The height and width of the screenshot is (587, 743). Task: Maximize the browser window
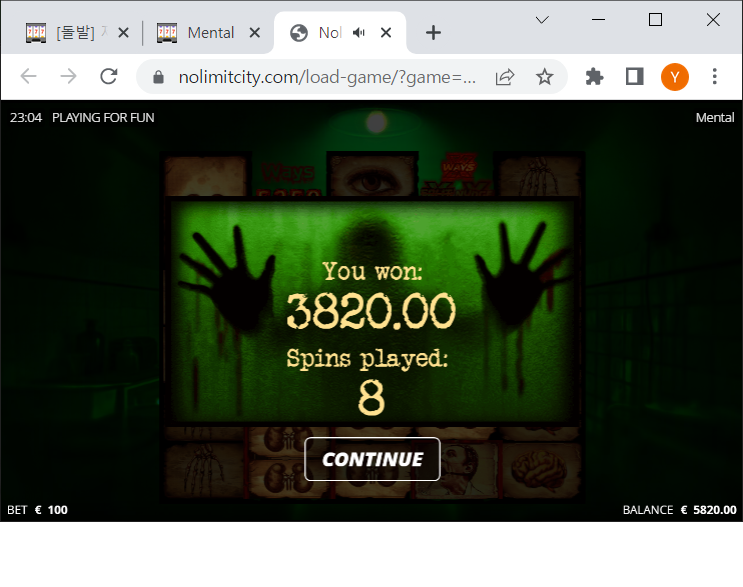click(x=655, y=19)
